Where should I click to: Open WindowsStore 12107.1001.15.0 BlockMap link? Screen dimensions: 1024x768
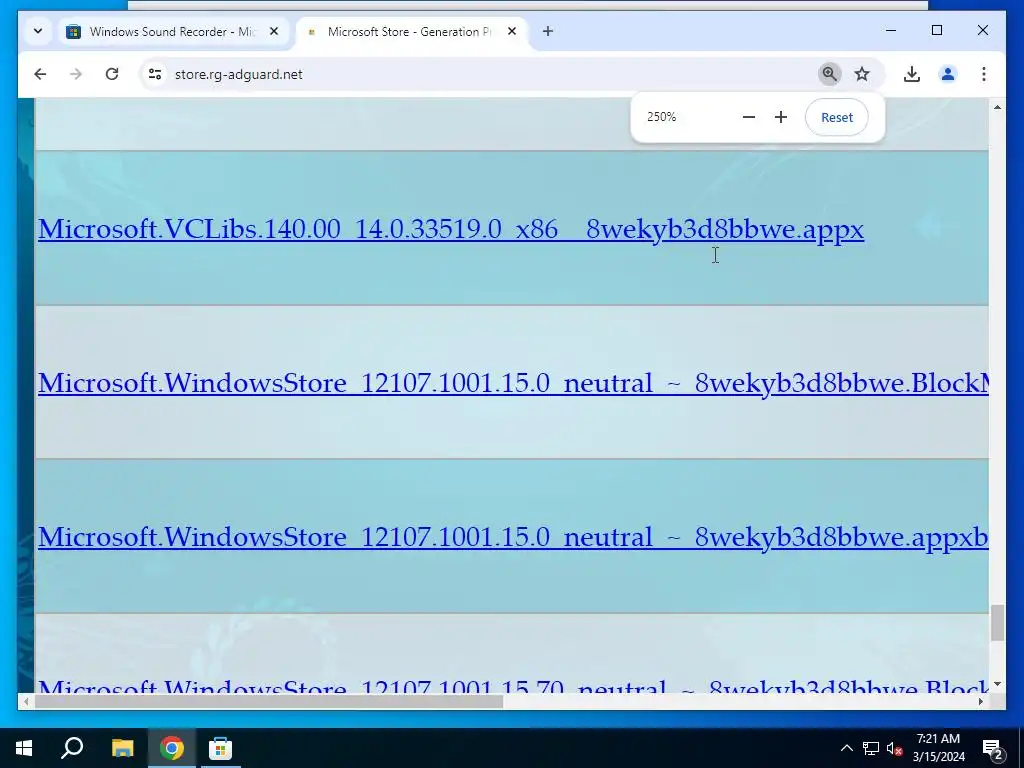pyautogui.click(x=513, y=383)
